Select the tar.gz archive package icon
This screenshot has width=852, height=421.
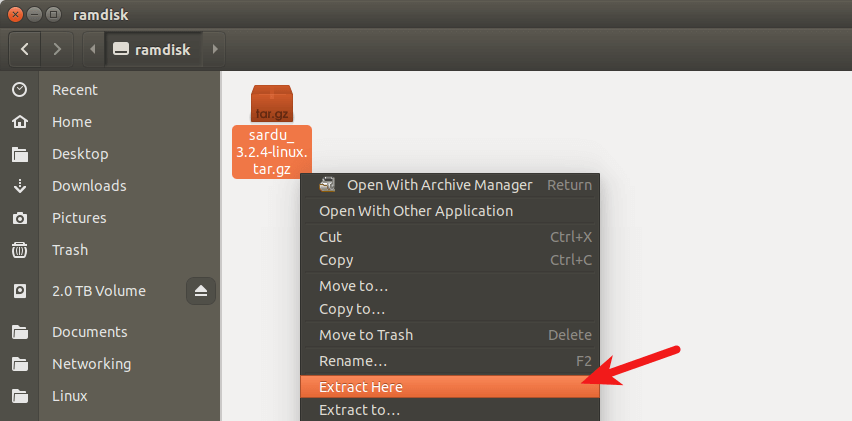tap(272, 103)
